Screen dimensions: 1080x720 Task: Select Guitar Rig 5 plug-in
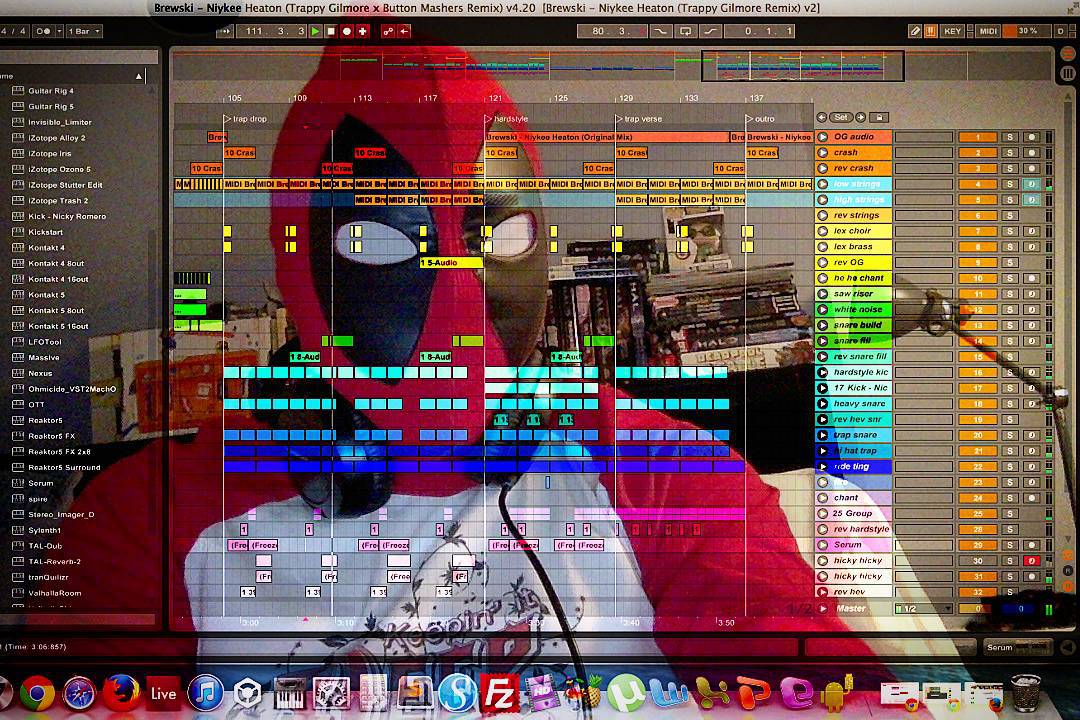tap(51, 106)
